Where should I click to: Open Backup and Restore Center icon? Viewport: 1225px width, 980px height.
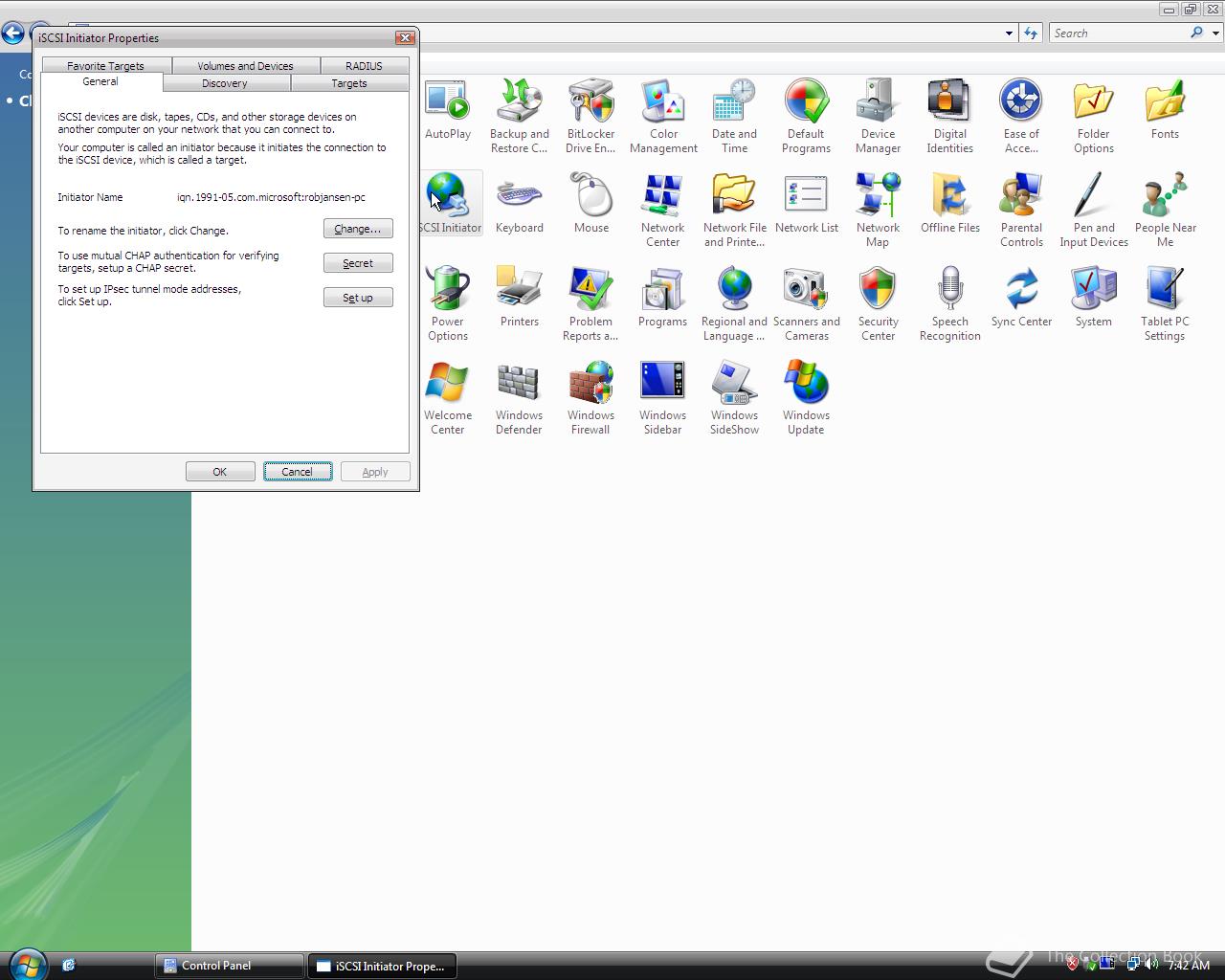(520, 117)
